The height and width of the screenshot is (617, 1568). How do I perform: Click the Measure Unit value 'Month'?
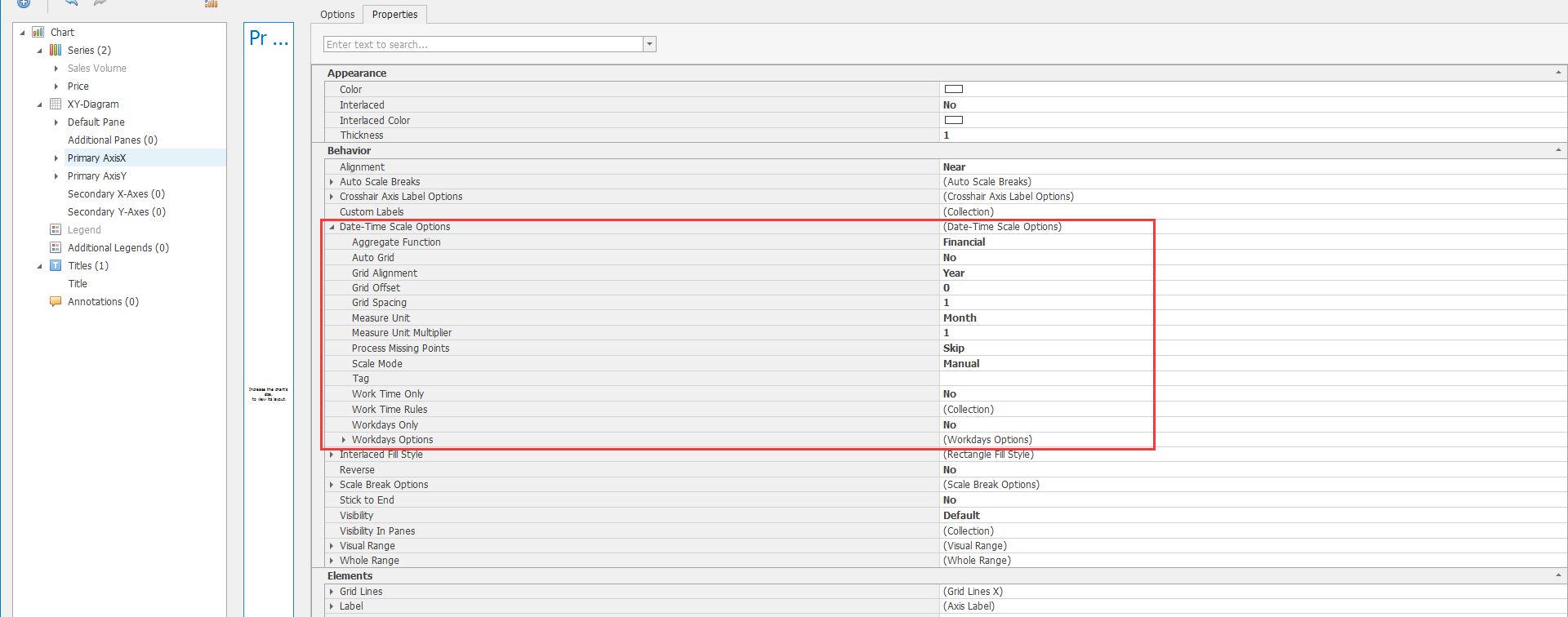tap(960, 318)
